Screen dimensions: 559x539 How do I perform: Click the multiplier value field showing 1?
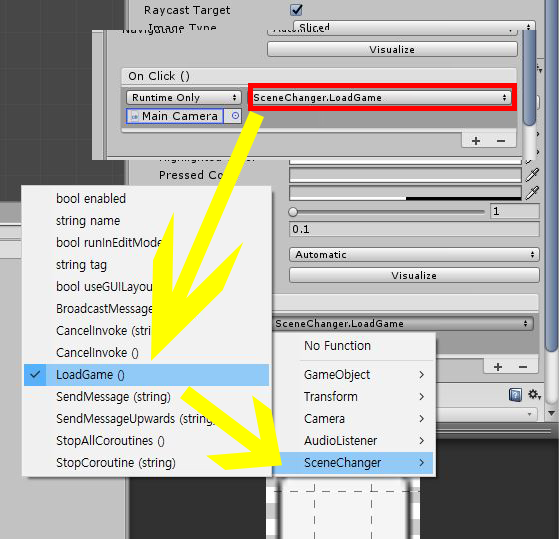515,211
